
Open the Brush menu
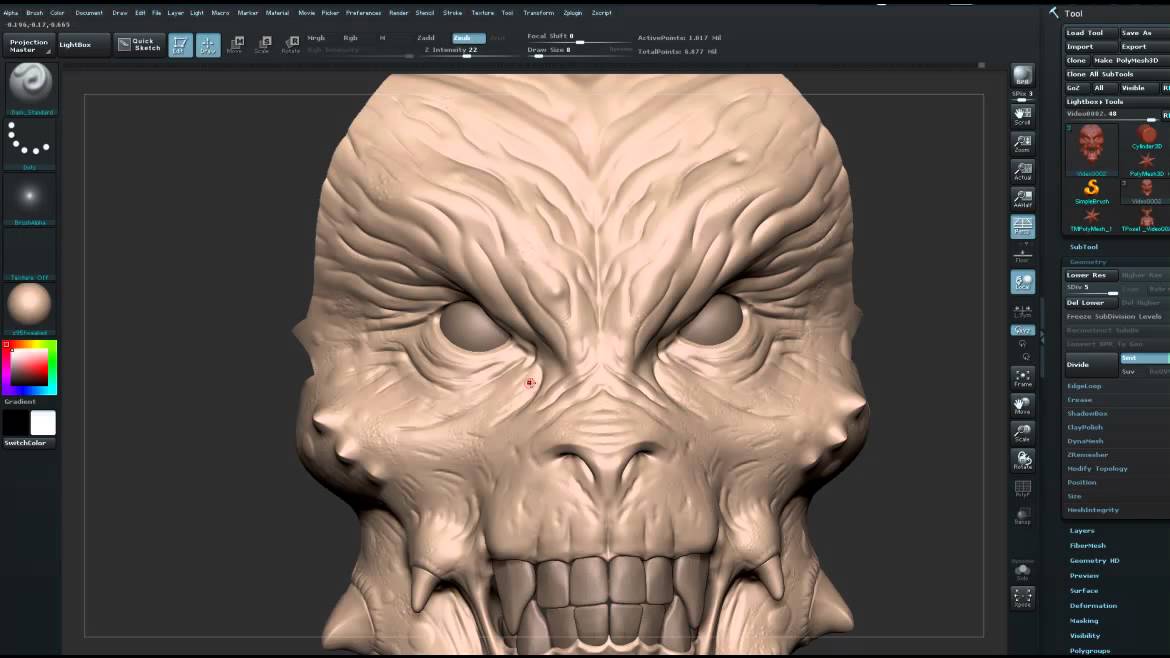pos(34,13)
